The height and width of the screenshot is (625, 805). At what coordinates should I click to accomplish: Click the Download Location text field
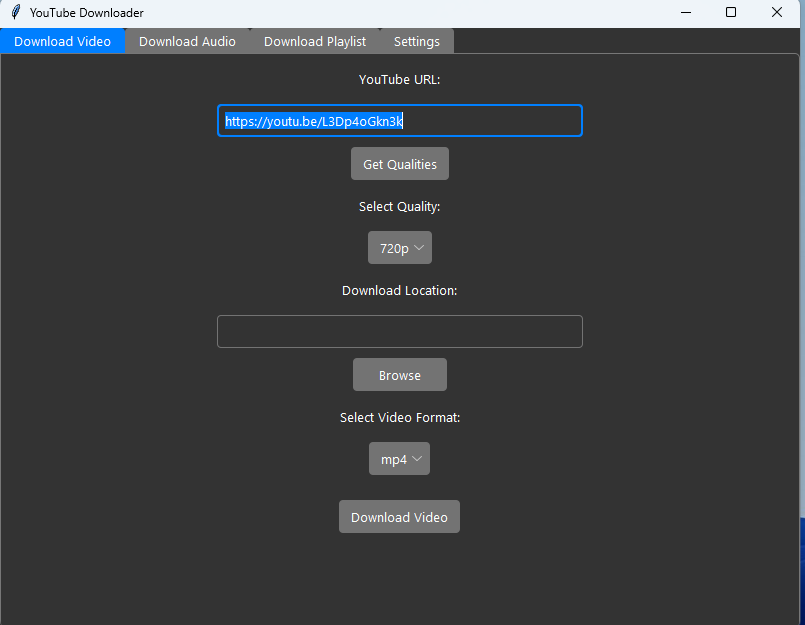pos(399,331)
